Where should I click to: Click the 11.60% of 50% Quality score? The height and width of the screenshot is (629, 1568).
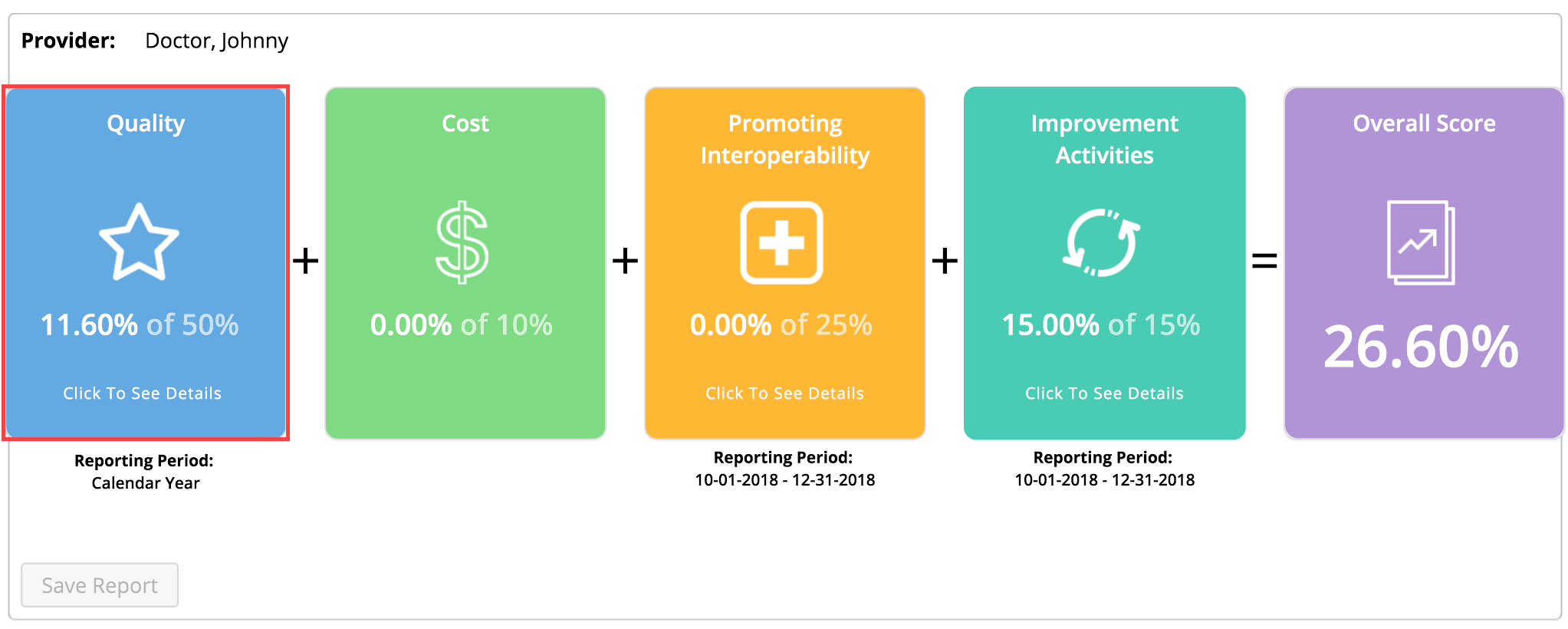point(140,325)
